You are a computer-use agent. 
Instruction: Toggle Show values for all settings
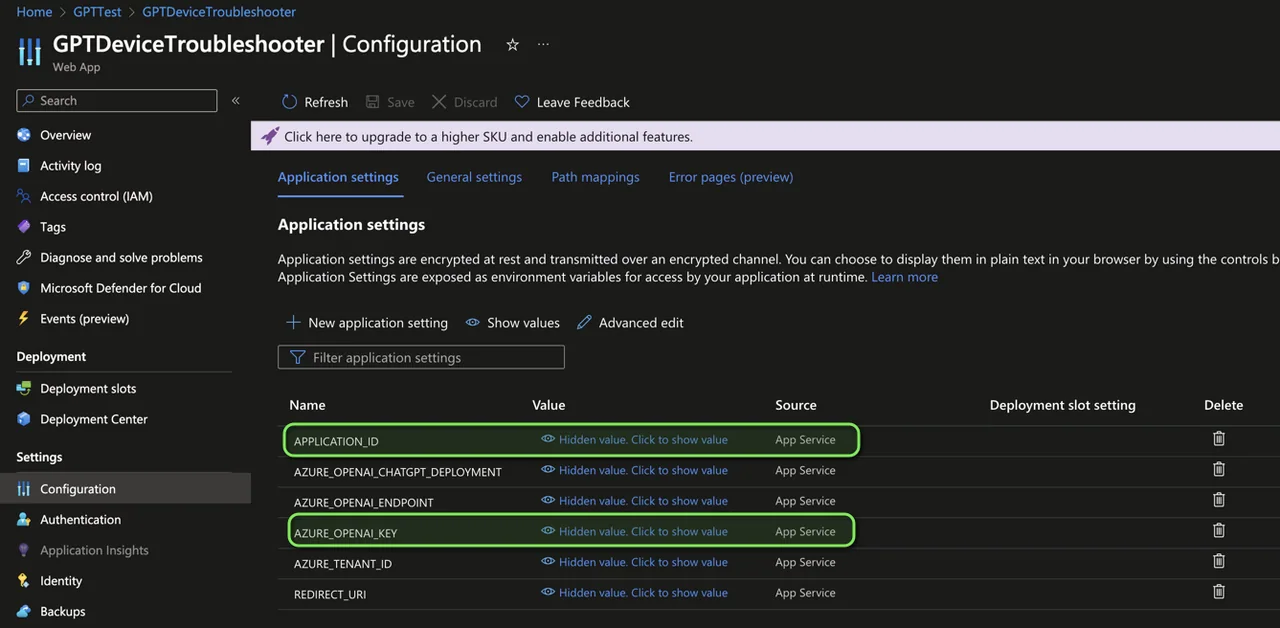coord(513,323)
